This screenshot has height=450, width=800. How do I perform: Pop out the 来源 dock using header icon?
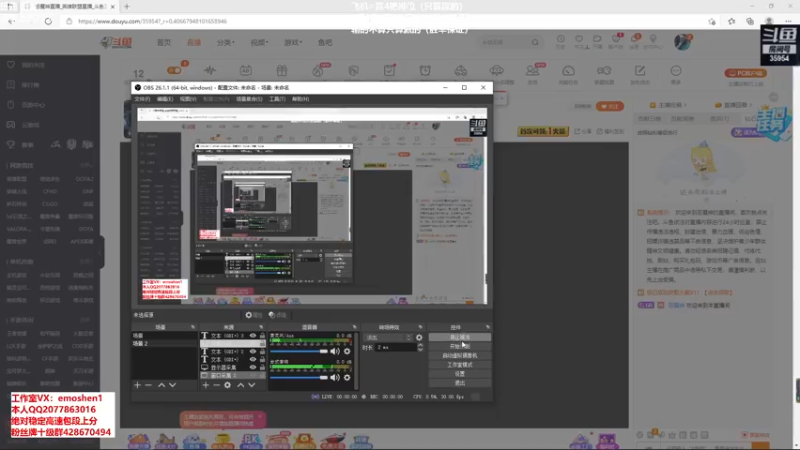click(261, 327)
